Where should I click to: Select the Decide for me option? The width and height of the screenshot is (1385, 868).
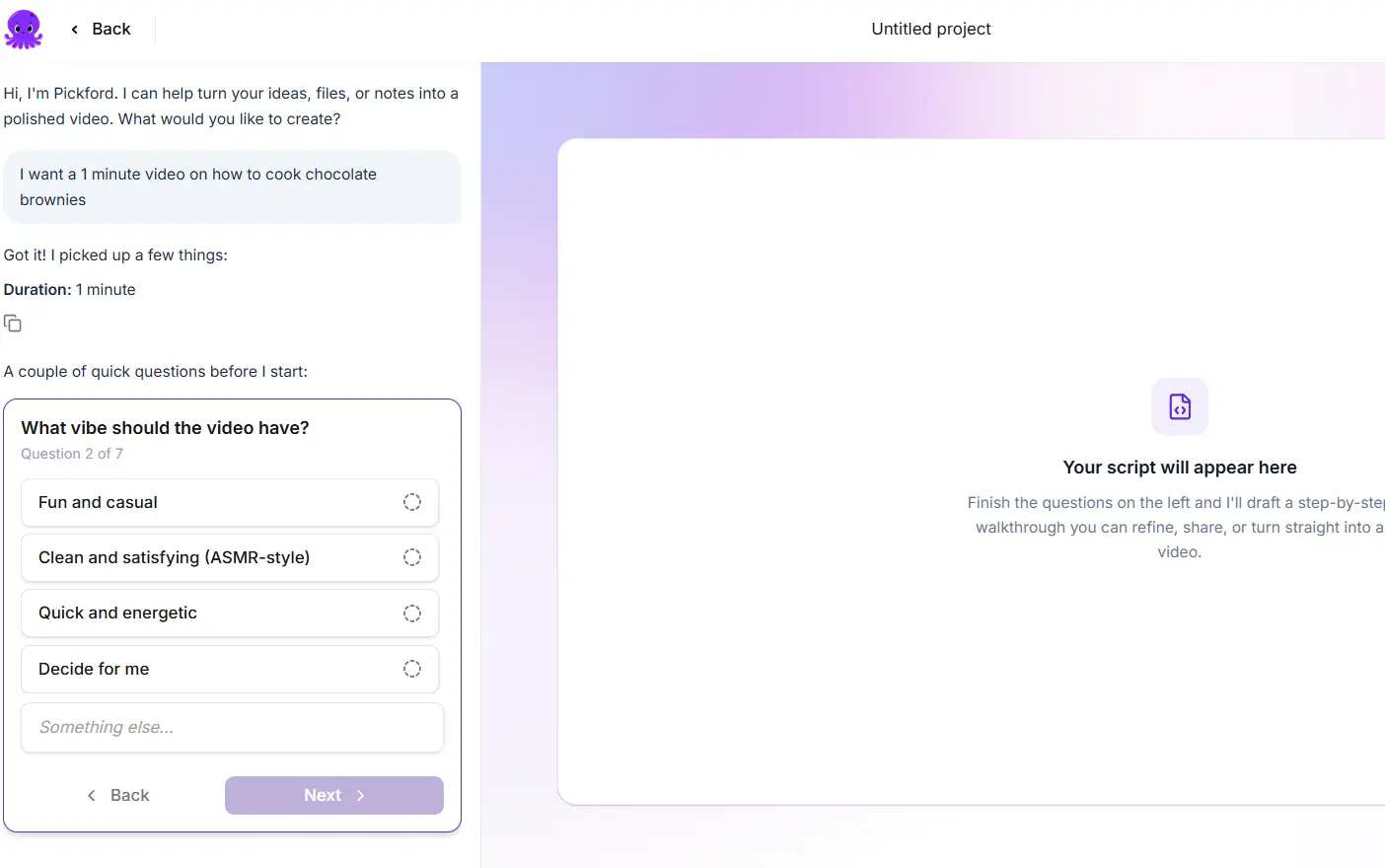(x=230, y=669)
